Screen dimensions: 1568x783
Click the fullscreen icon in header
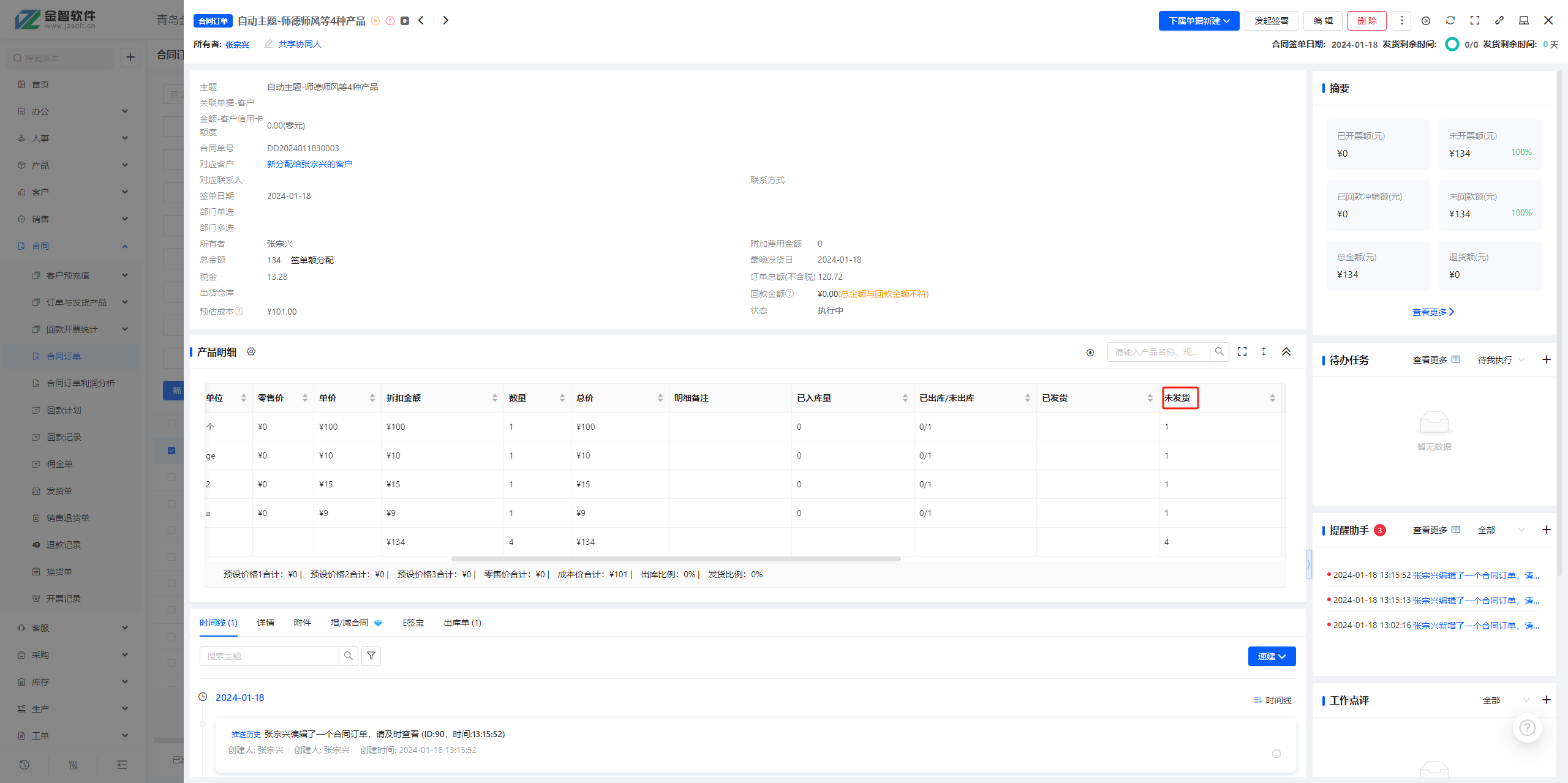pos(1474,21)
